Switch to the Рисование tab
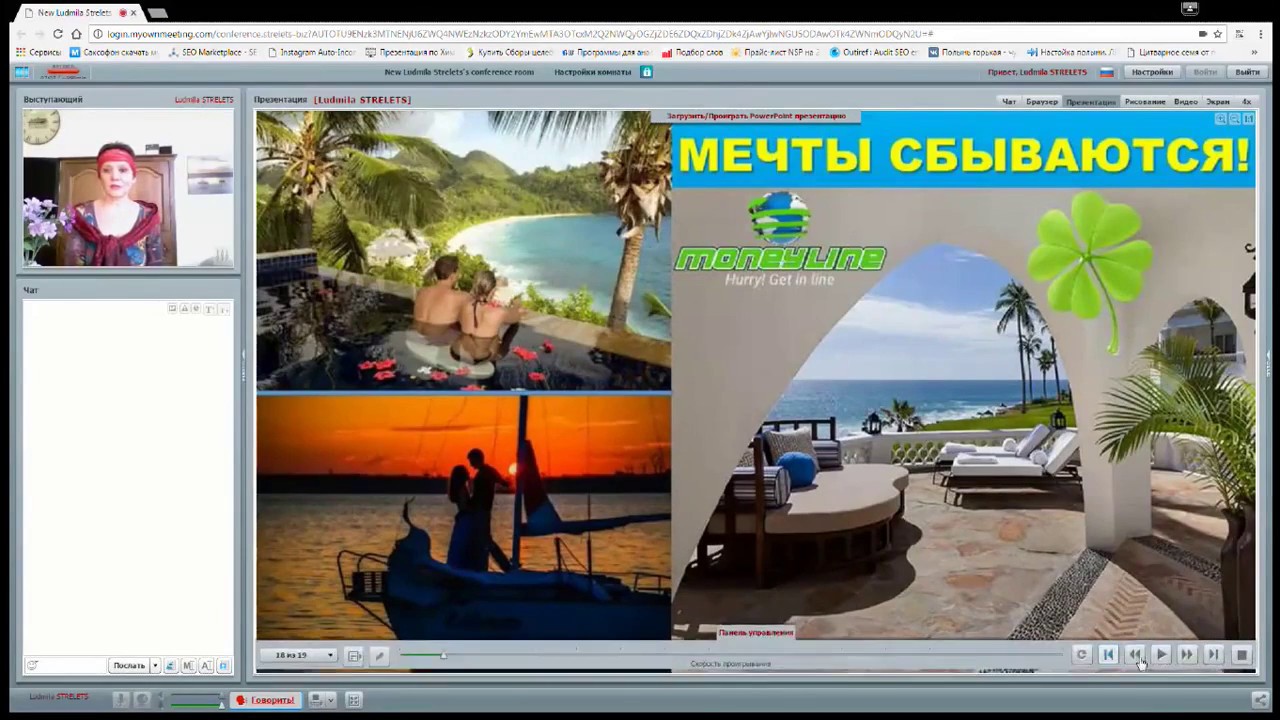The image size is (1280, 720). click(x=1145, y=102)
